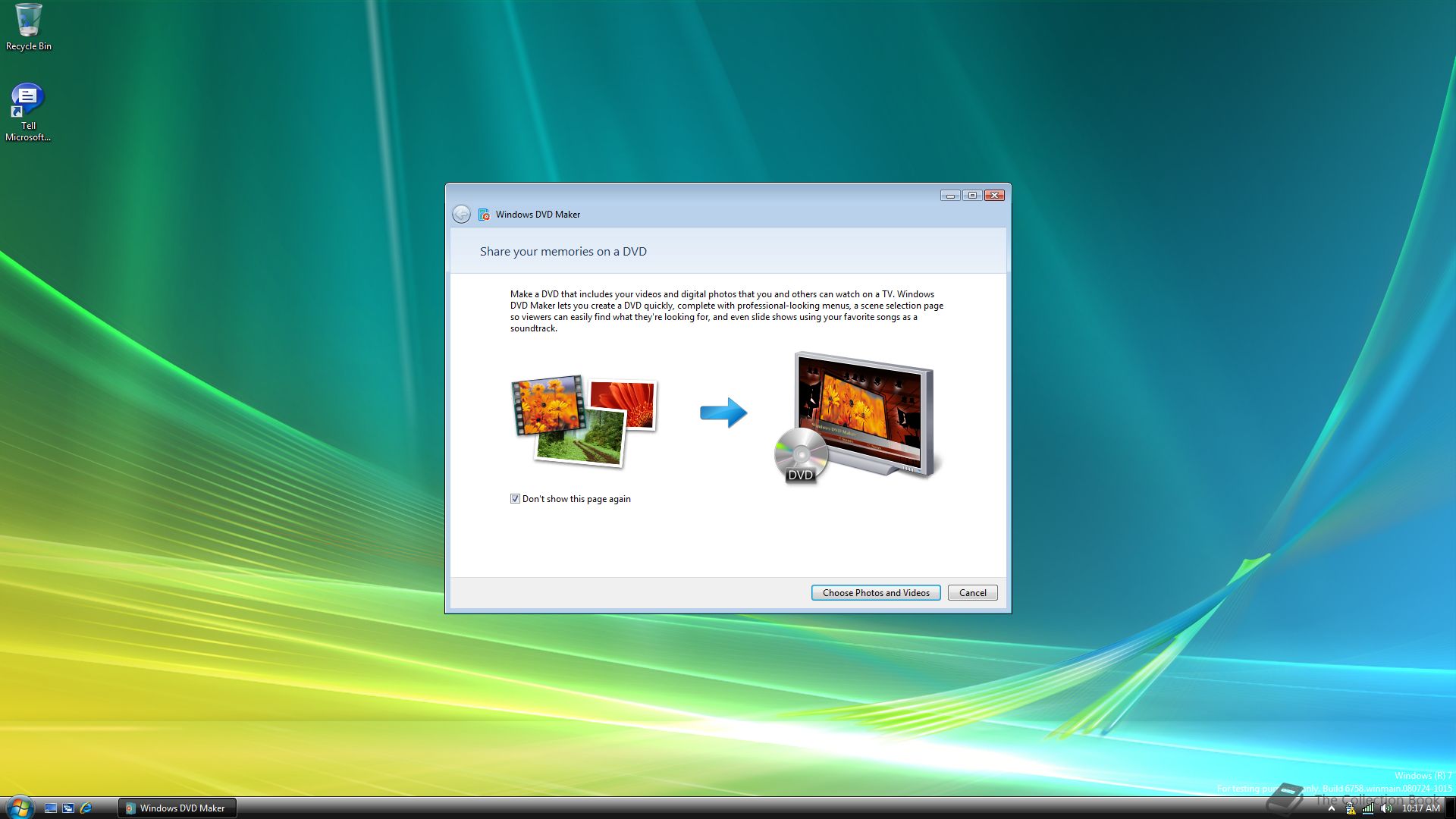Click the Windows DVD Maker title icon

tap(484, 215)
